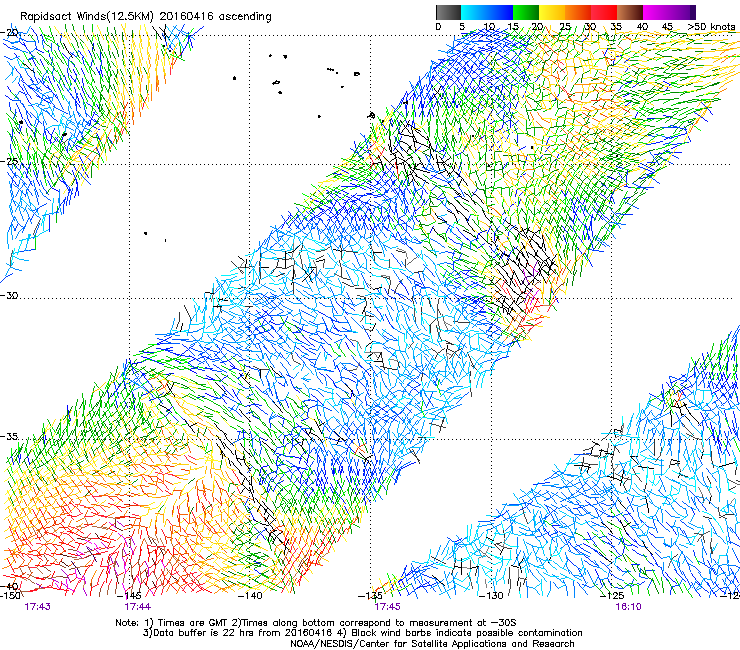Click the '-35' latitude label
This screenshot has height=650, width=740.
pyautogui.click(x=9, y=436)
